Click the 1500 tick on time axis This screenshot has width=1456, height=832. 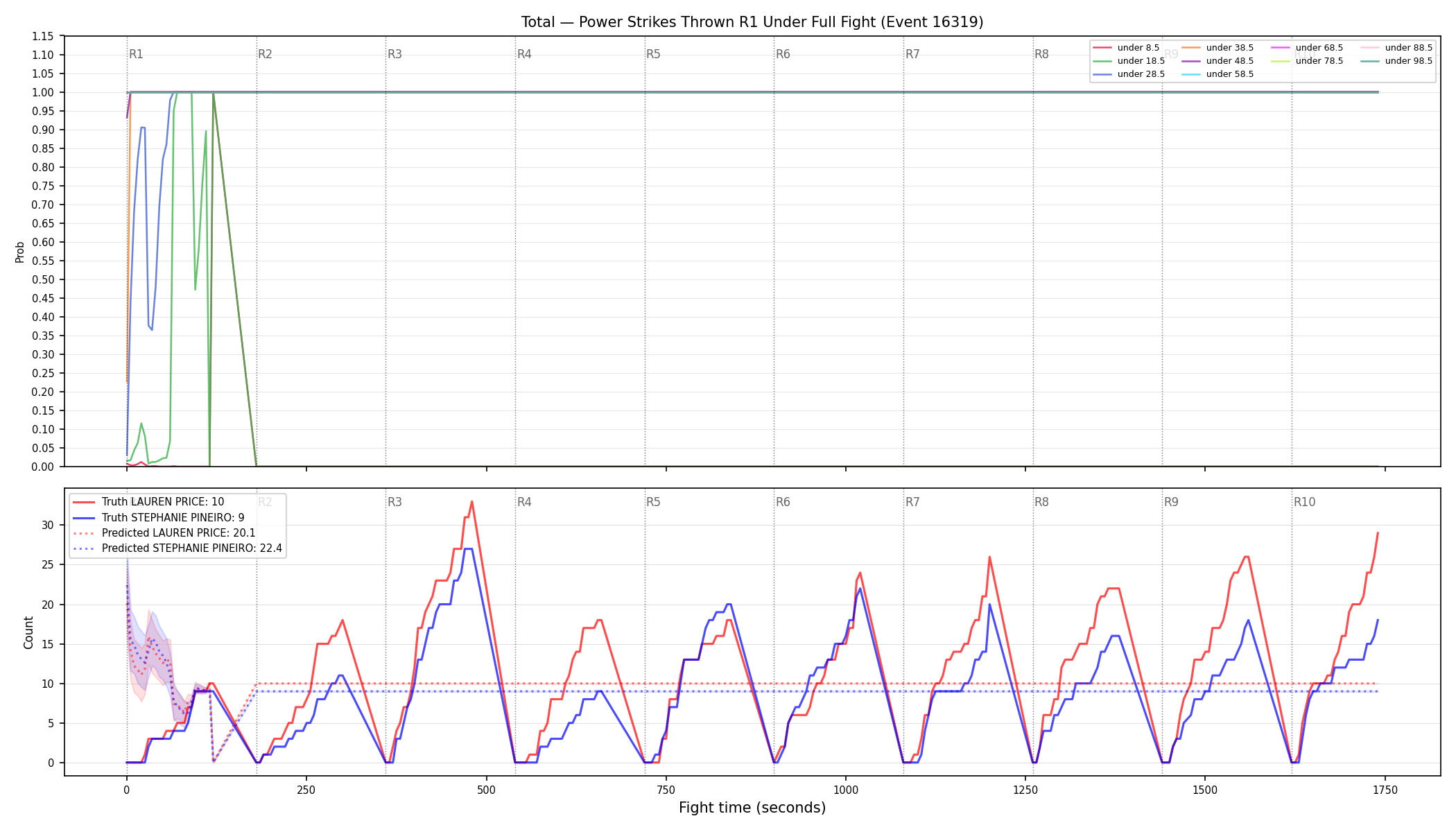pos(1205,790)
